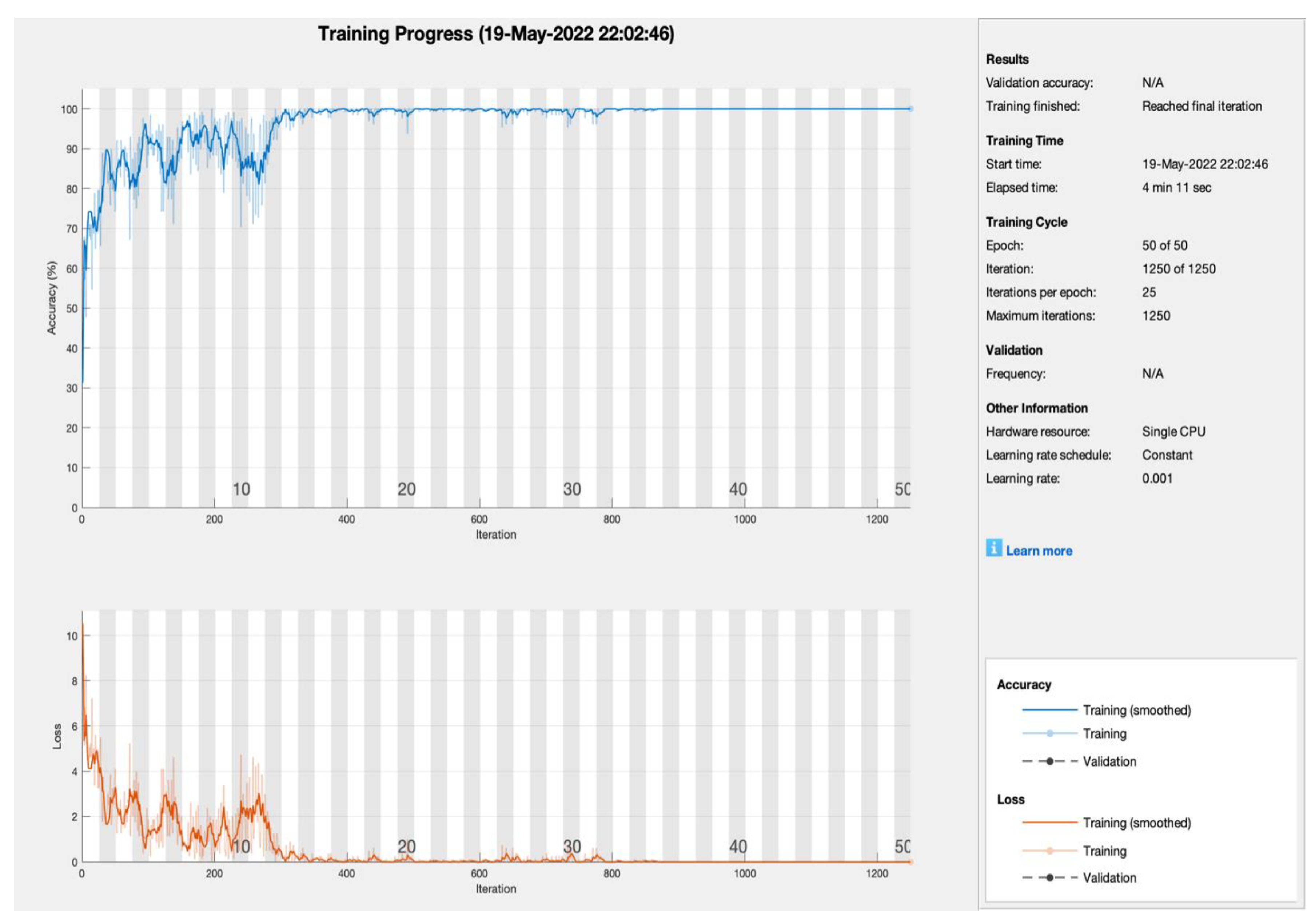This screenshot has height=924, width=1315.
Task: Select epoch 20 label in accuracy plot
Action: coord(407,489)
